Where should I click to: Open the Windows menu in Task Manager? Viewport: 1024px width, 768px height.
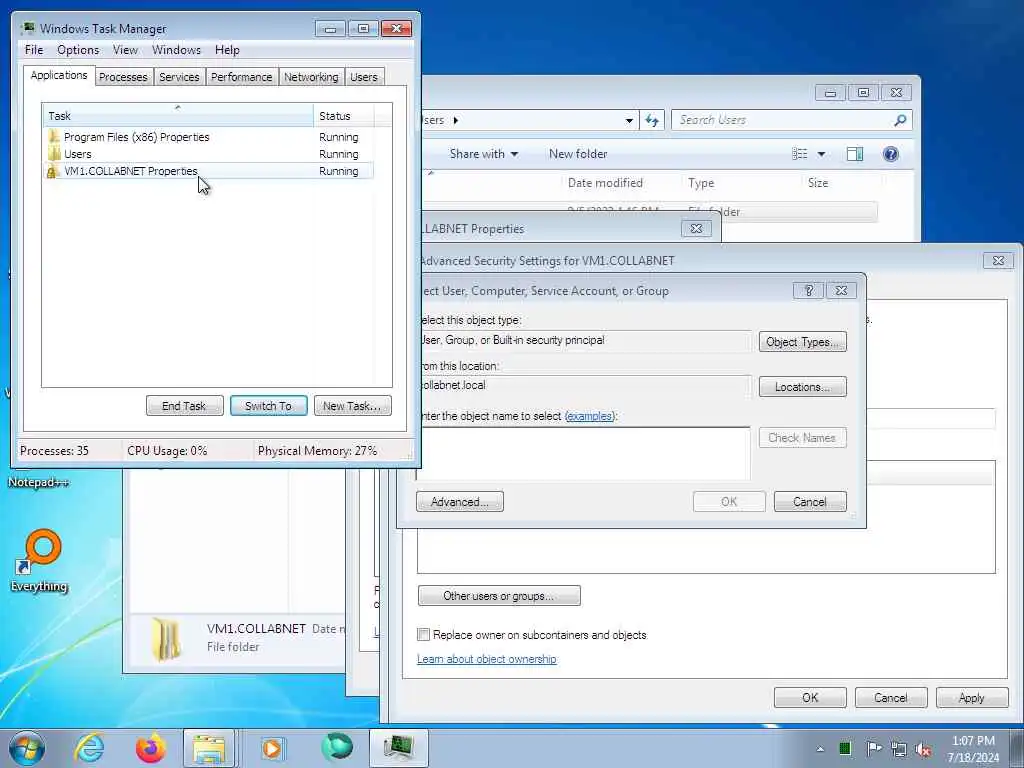pos(176,50)
